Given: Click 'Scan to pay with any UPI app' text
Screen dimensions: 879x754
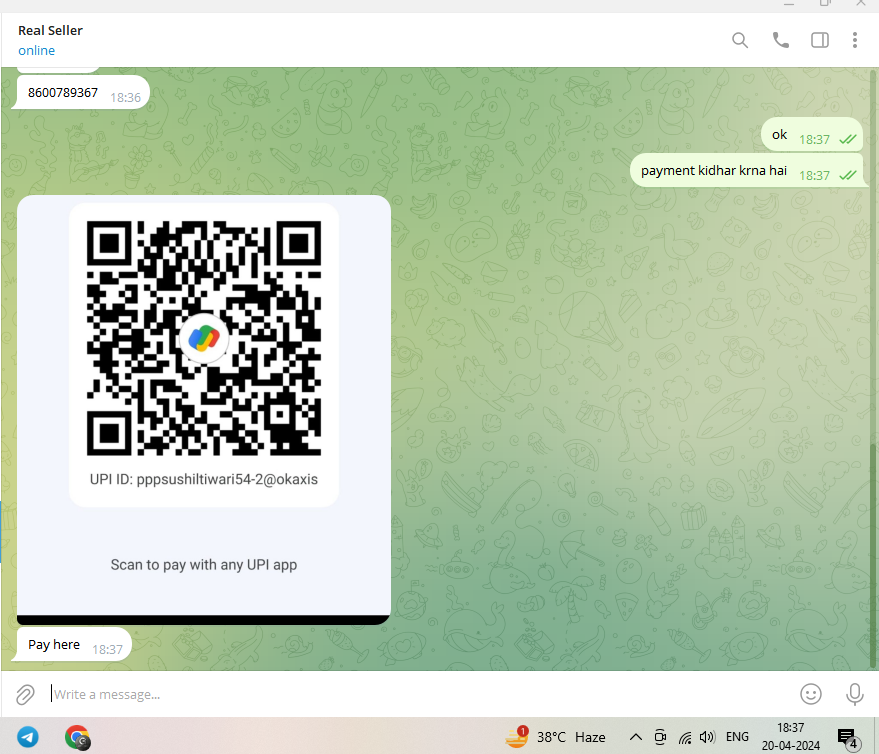Looking at the screenshot, I should pos(203,565).
